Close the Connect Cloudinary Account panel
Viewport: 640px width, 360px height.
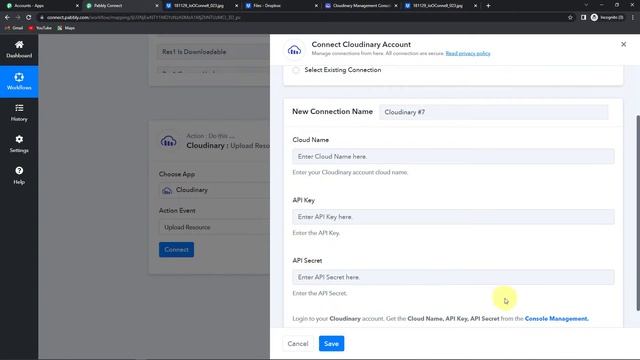[623, 44]
